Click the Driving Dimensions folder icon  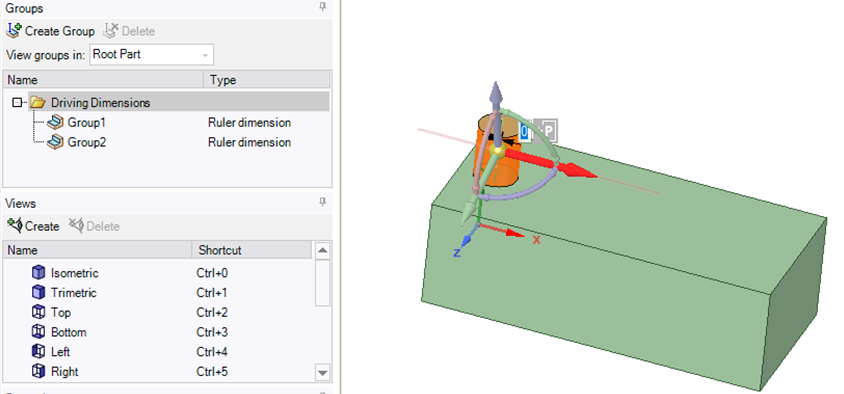click(37, 102)
